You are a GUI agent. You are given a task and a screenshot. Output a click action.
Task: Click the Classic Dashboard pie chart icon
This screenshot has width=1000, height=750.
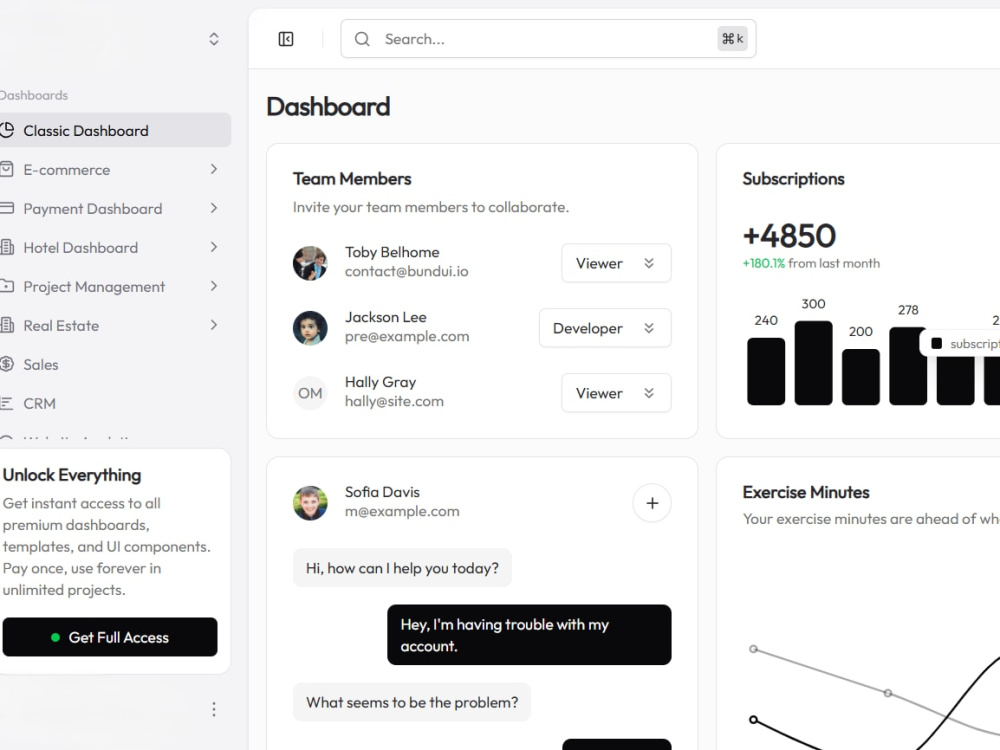pos(7,131)
